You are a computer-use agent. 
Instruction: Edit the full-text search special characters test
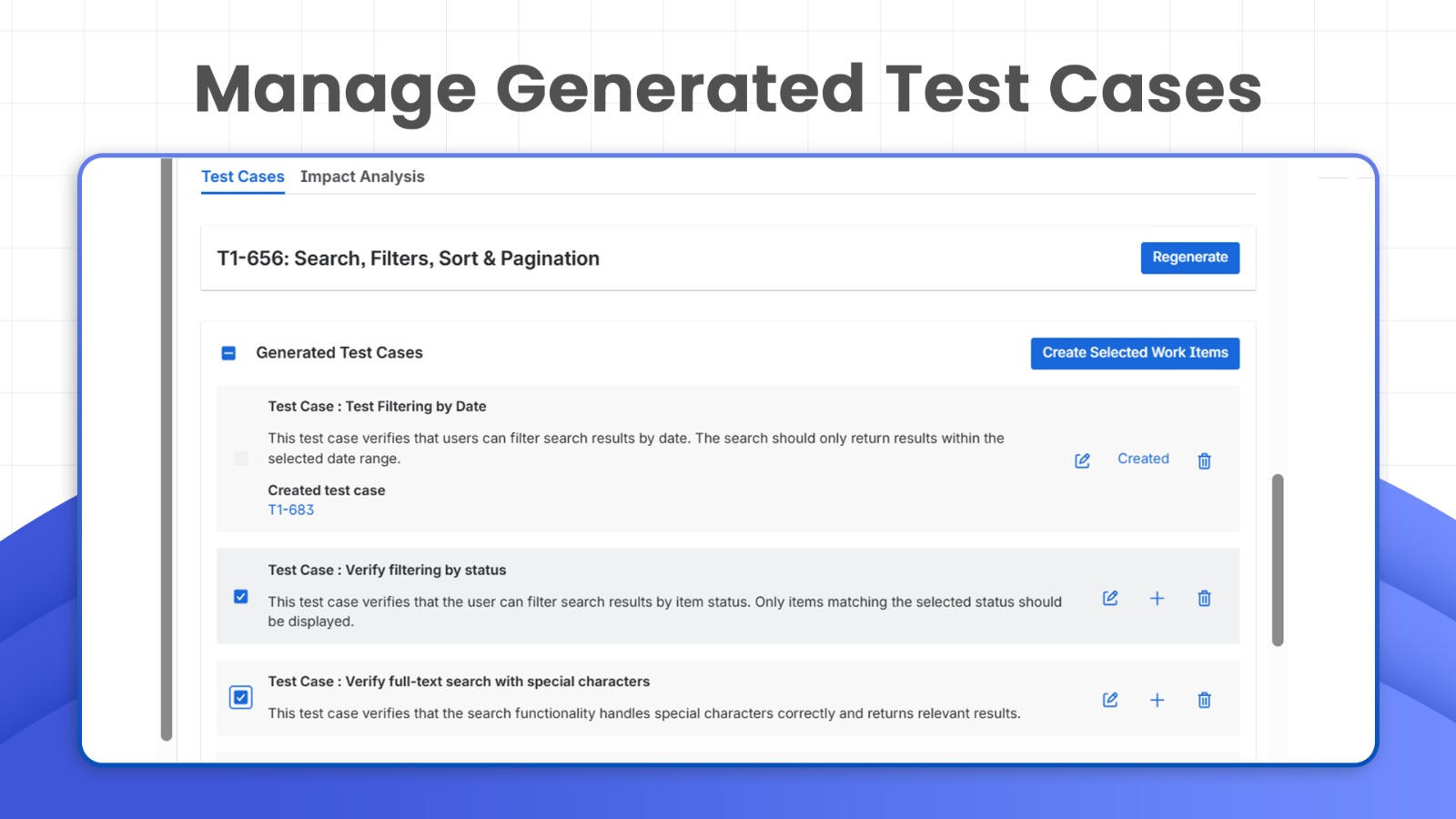click(1109, 700)
